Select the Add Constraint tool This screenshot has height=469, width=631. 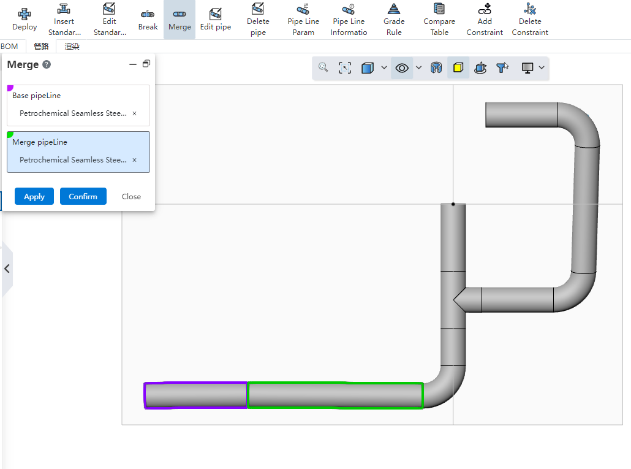pos(485,20)
